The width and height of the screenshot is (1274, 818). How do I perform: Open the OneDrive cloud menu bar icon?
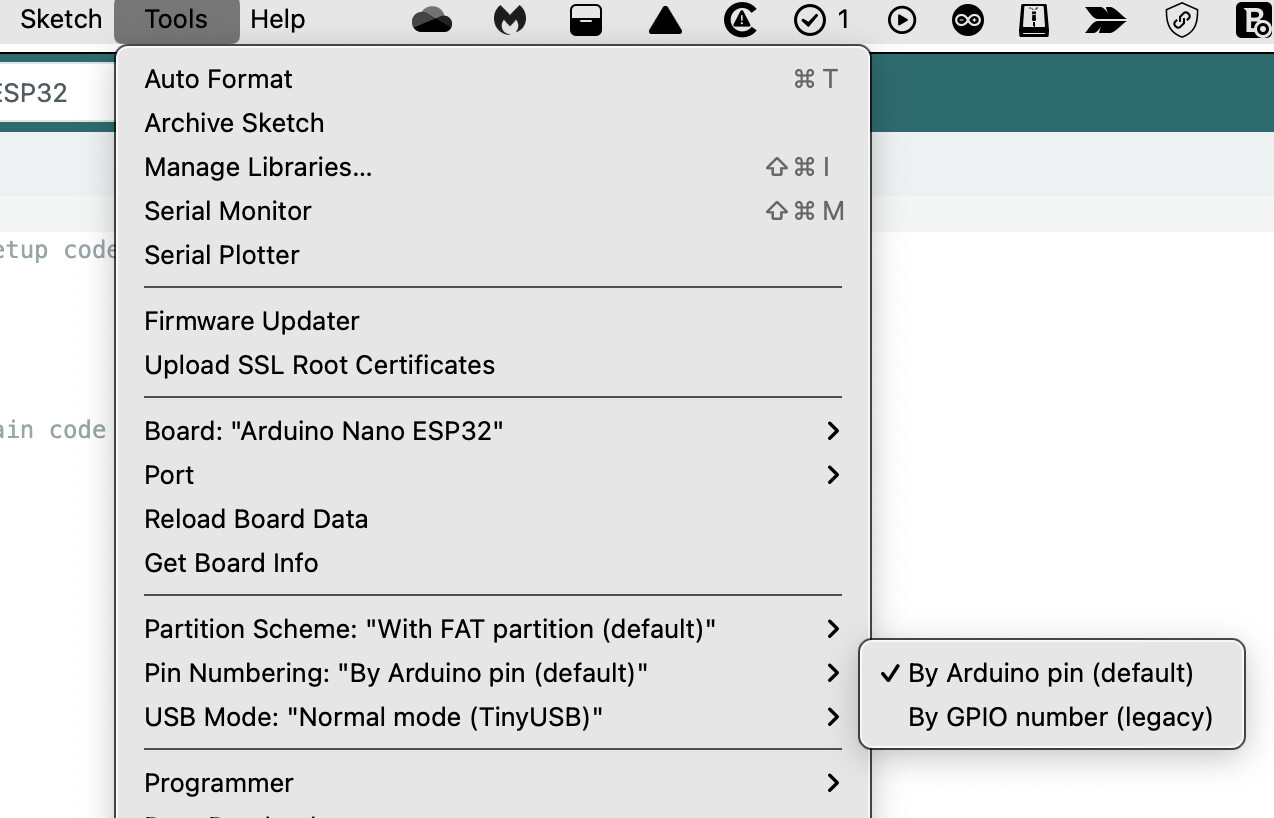(x=430, y=19)
